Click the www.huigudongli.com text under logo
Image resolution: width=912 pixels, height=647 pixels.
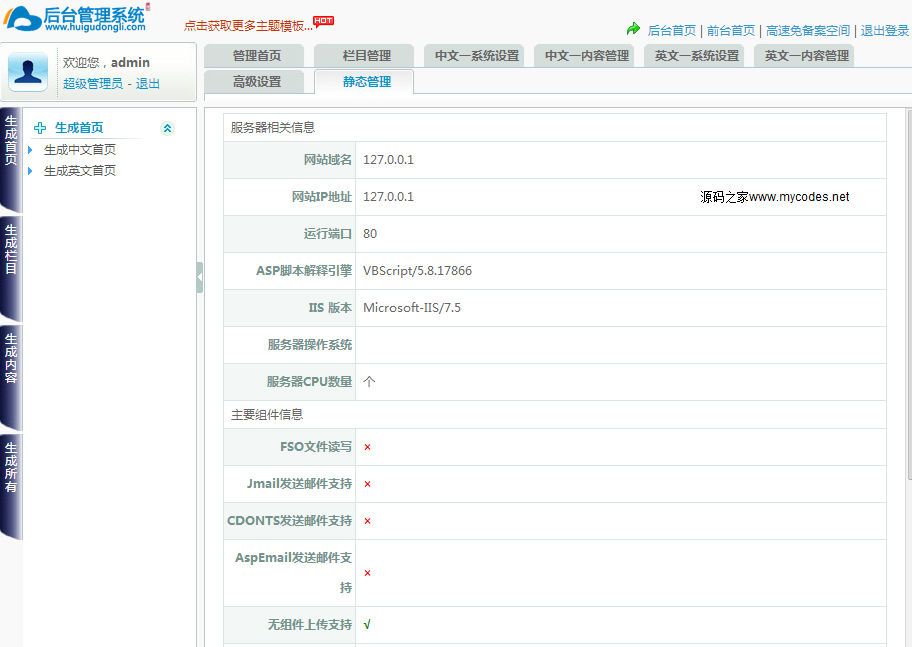click(95, 27)
